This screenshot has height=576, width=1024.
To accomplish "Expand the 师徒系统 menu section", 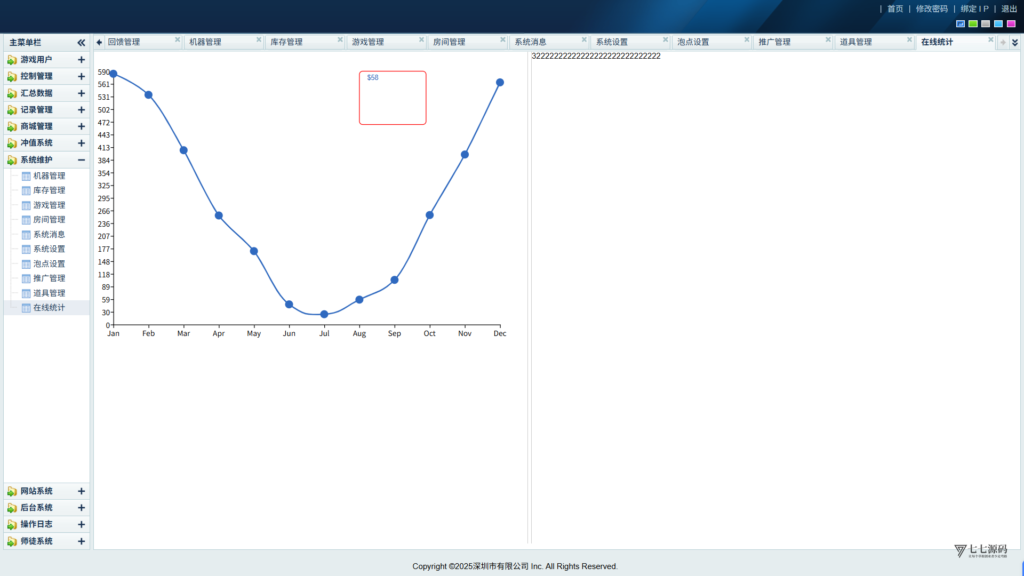I will 81,541.
